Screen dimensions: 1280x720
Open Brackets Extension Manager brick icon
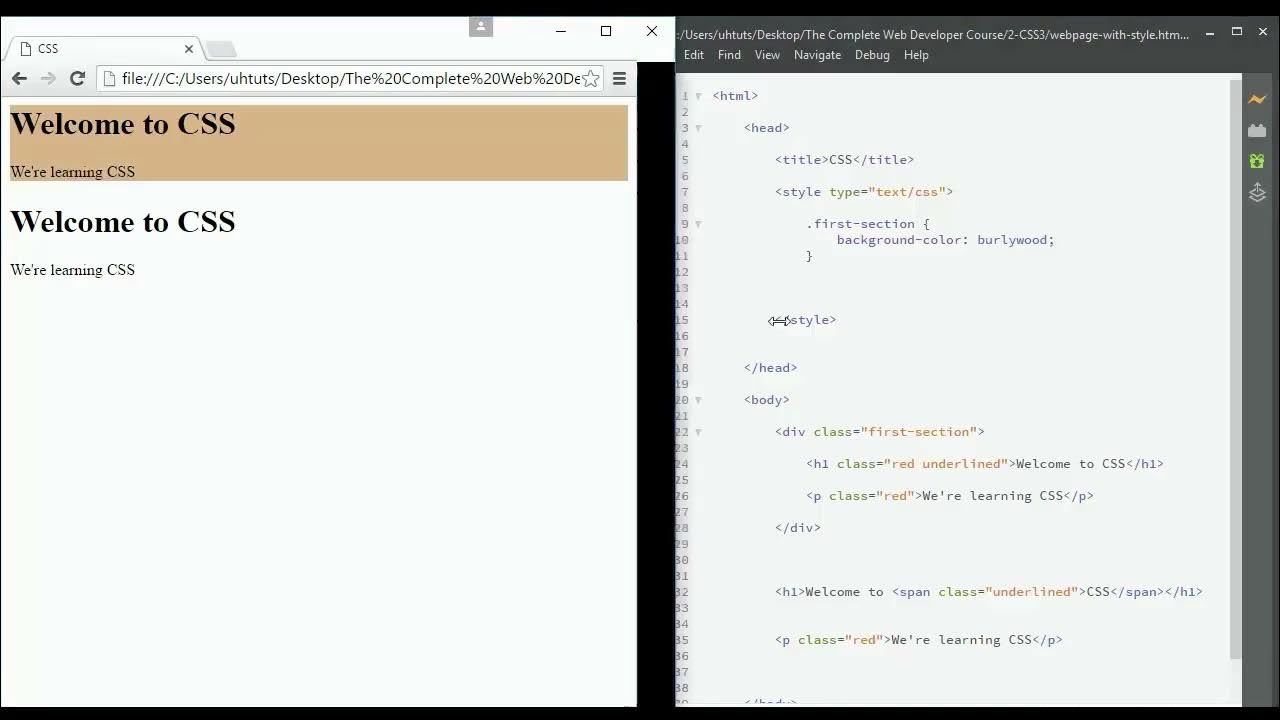coord(1257,130)
